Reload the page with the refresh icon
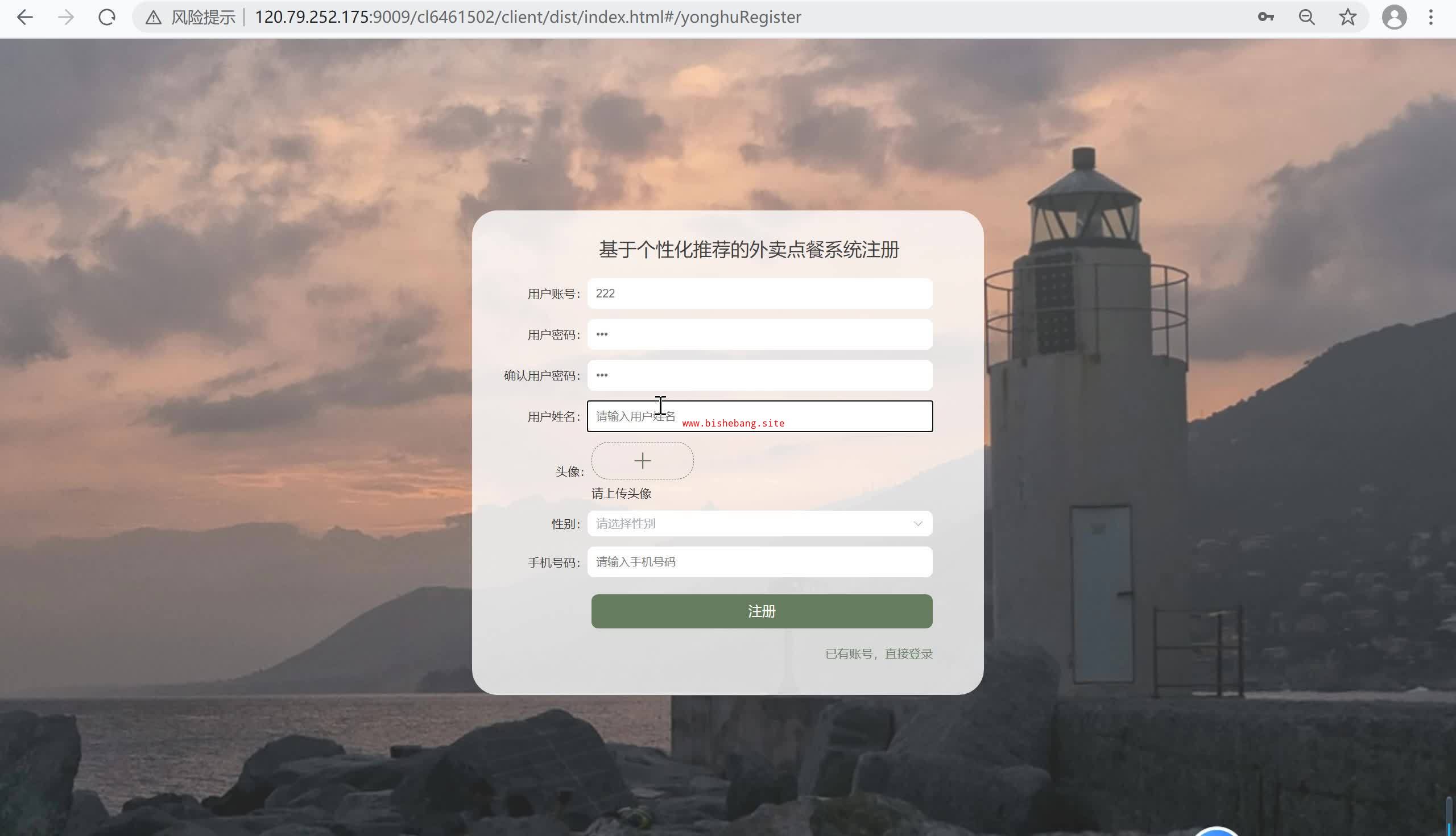Viewport: 1456px width, 836px height. click(107, 17)
